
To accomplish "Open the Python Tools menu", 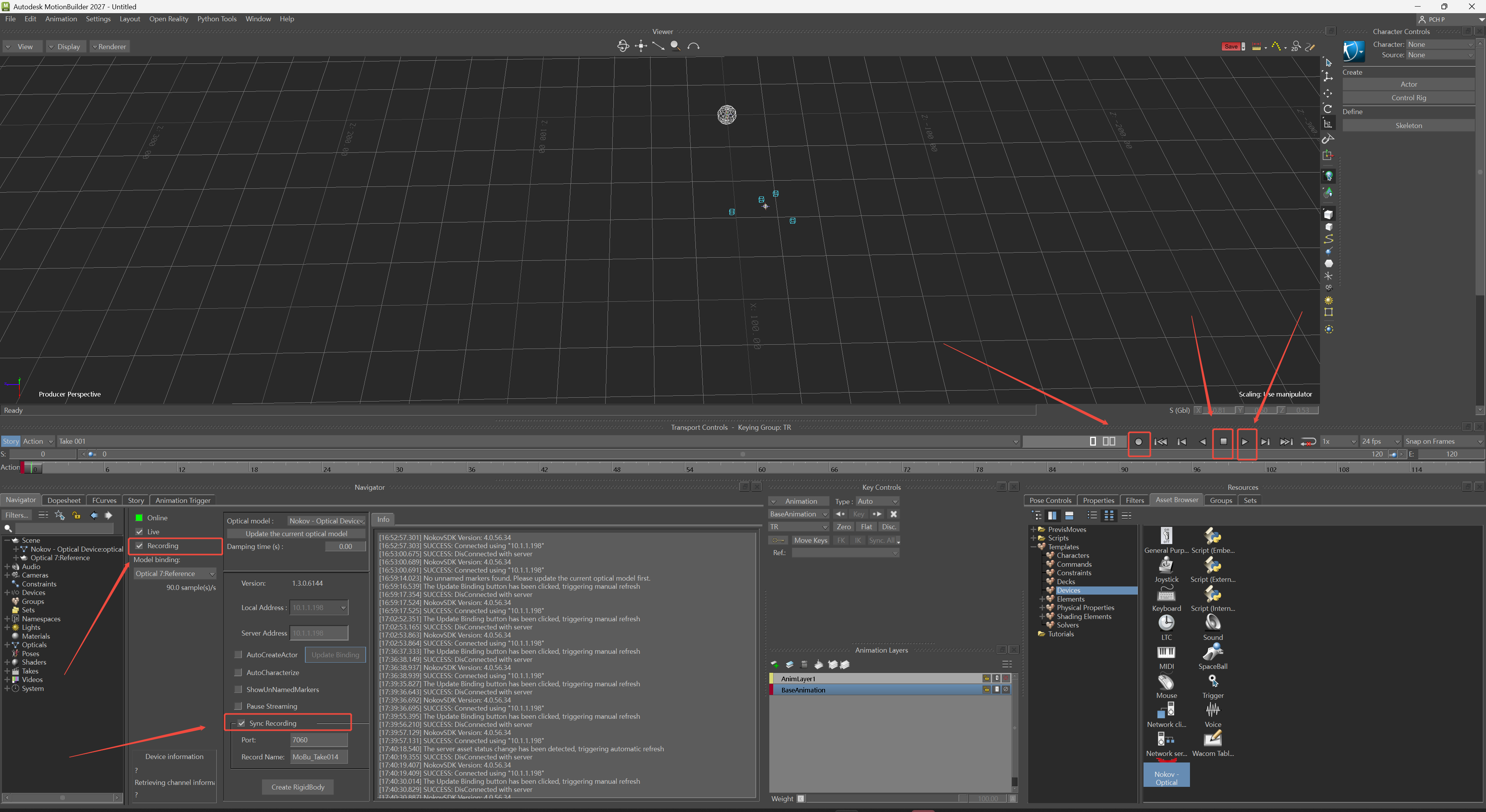I will (216, 19).
